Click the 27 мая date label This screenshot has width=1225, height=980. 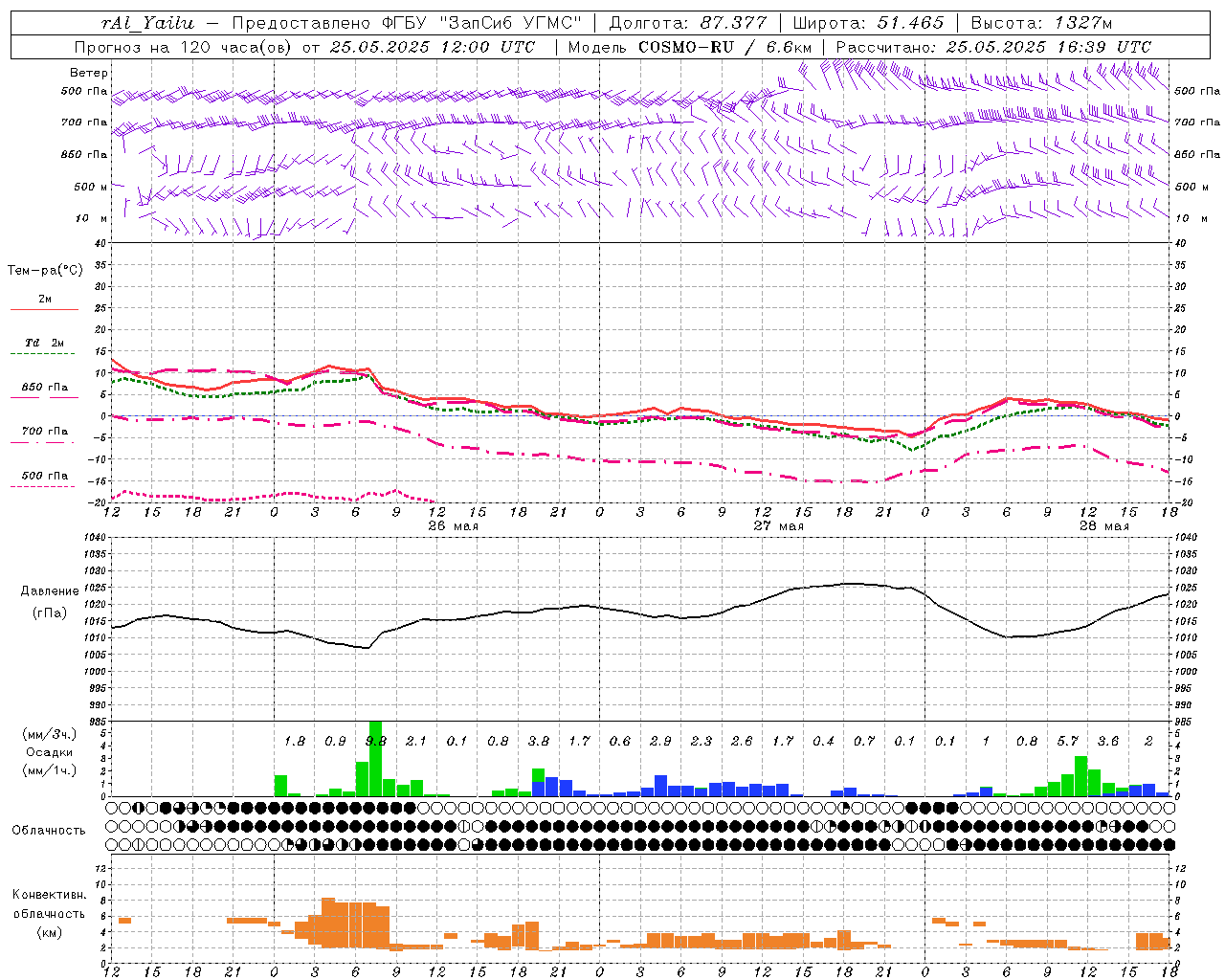coord(779,526)
